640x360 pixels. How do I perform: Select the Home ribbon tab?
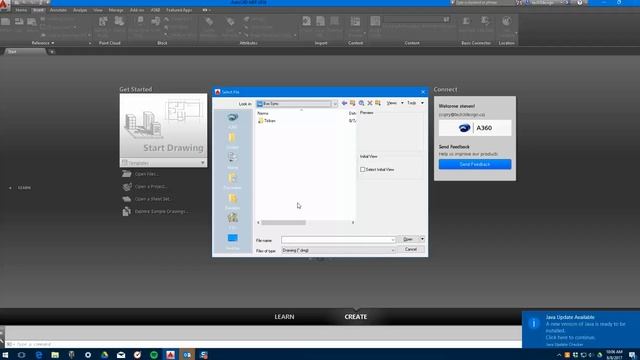[21, 10]
